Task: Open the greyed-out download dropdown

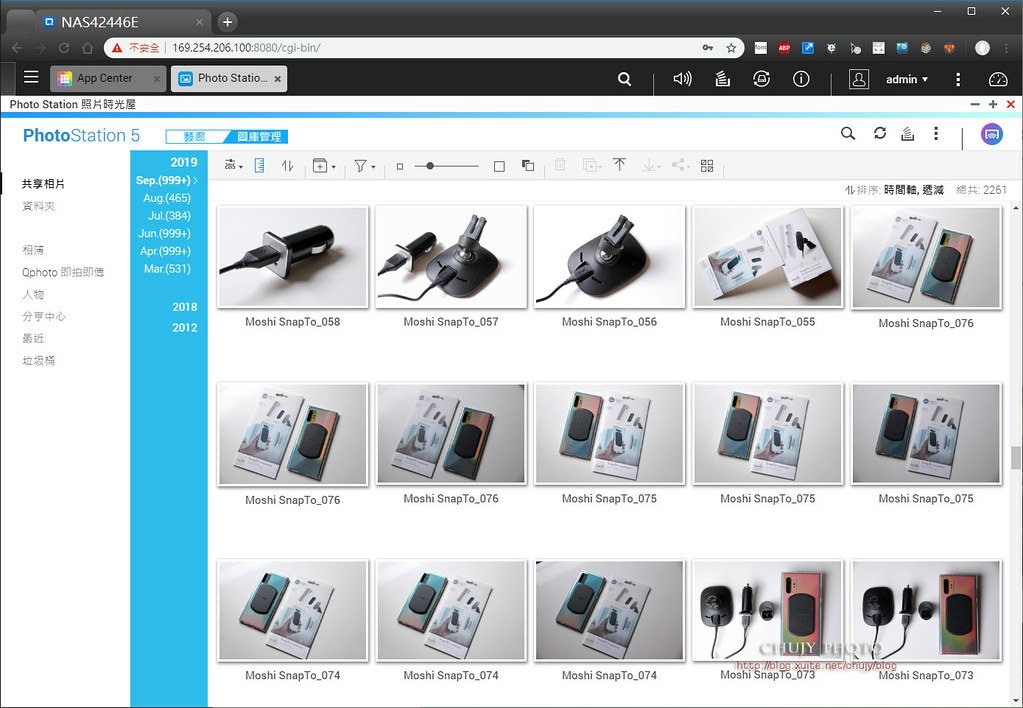Action: pyautogui.click(x=650, y=166)
